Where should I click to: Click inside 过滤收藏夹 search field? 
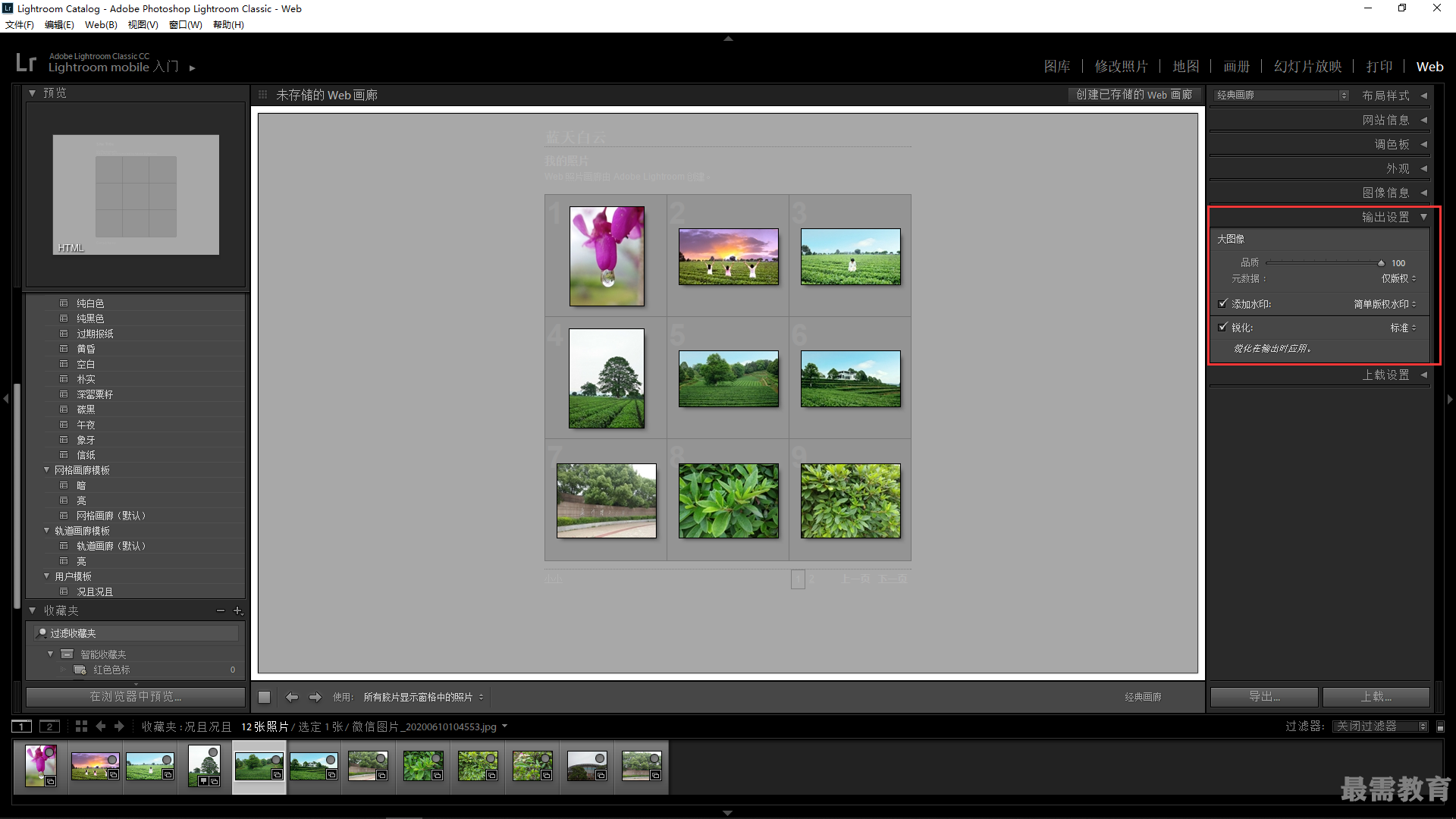[136, 632]
